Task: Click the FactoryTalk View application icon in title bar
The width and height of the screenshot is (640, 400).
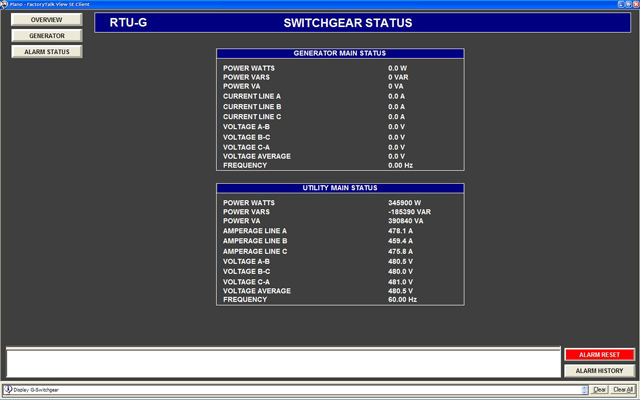Action: point(5,4)
